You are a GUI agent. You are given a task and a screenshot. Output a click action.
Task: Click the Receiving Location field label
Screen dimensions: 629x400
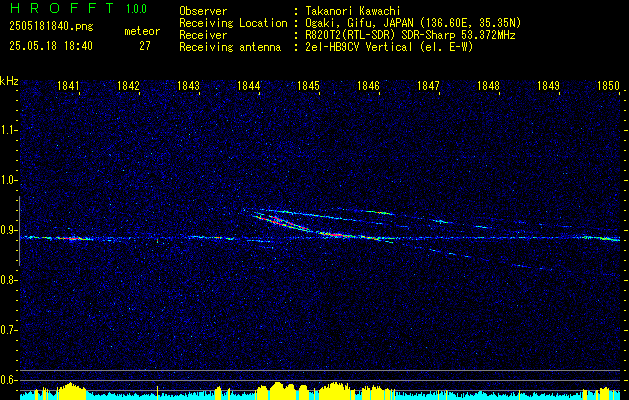[x=233, y=23]
